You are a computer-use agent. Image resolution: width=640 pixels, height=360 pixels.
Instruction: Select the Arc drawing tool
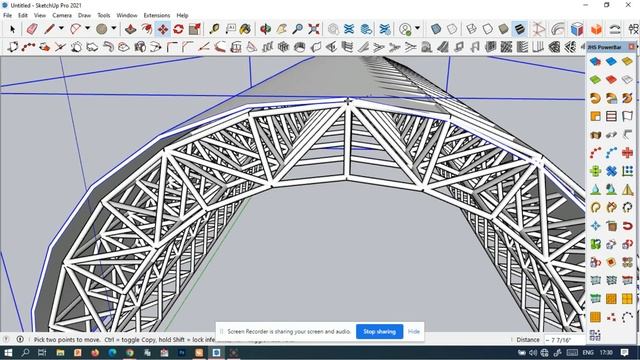(76, 29)
